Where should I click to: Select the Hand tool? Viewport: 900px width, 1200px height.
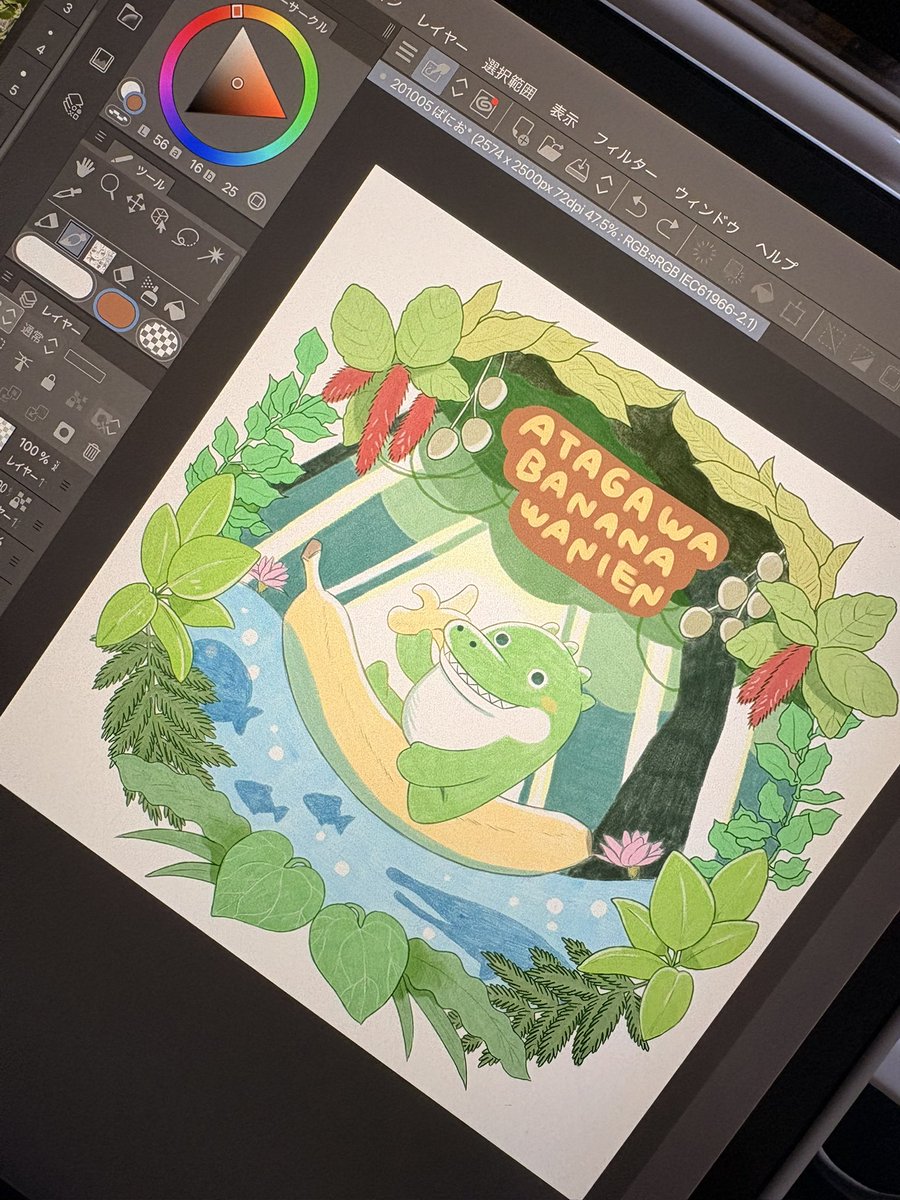tap(84, 166)
